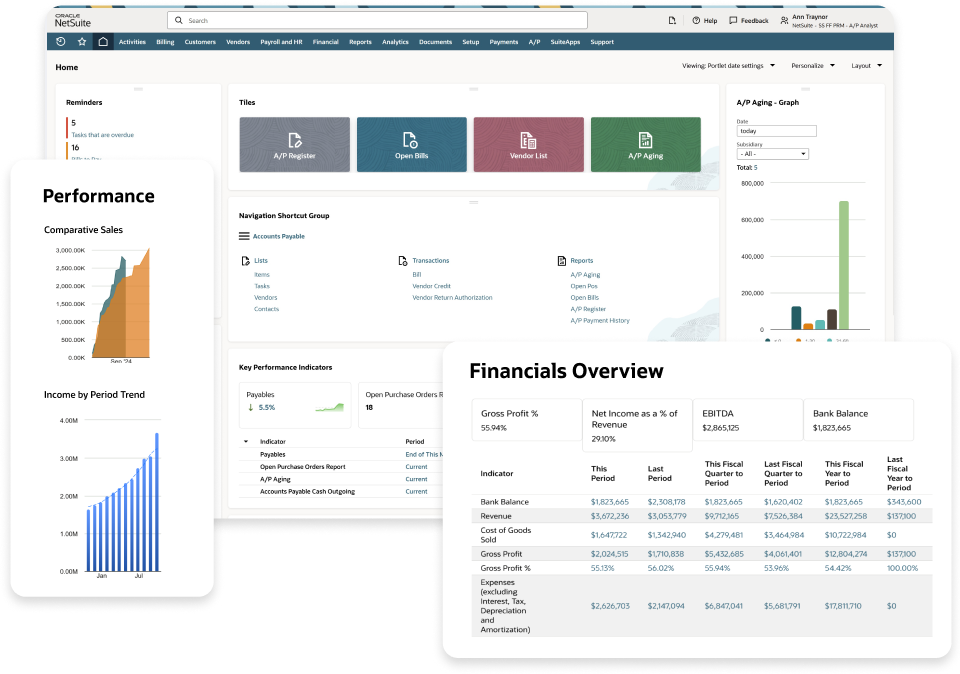Expand the Subsidiary dropdown in A/P Aging

pos(772,154)
